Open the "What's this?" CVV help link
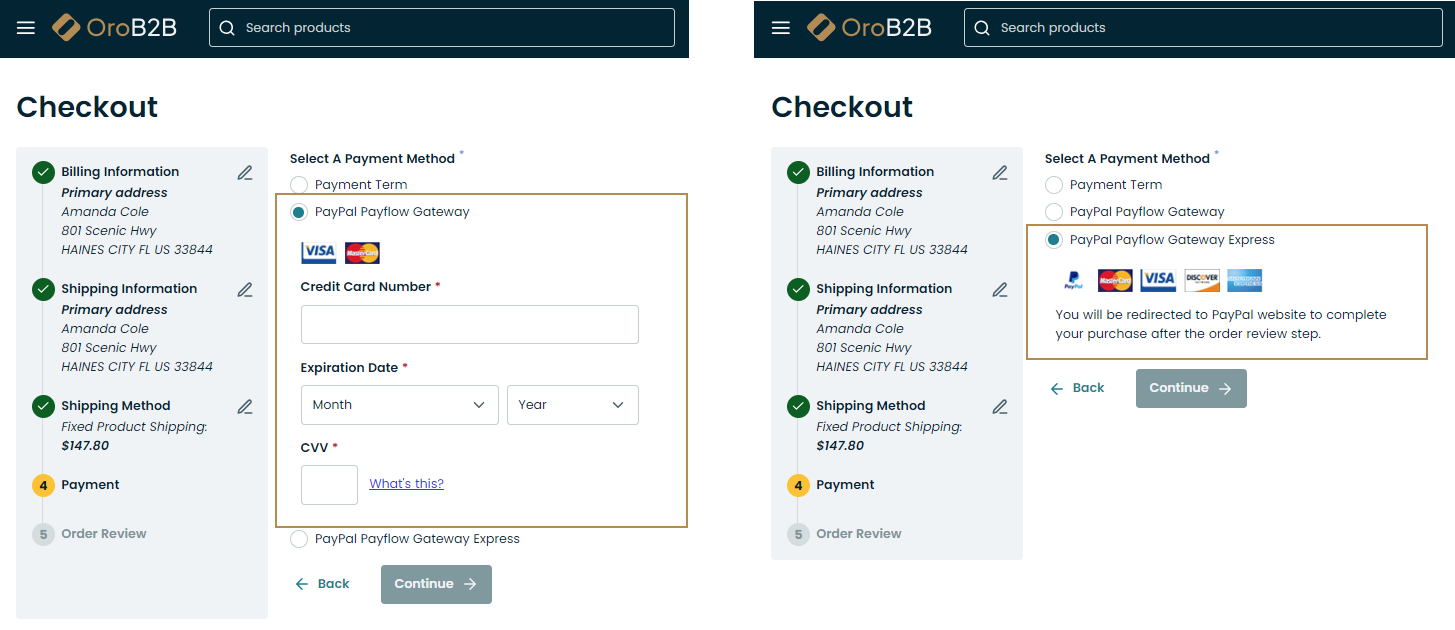The image size is (1455, 630). pos(406,484)
